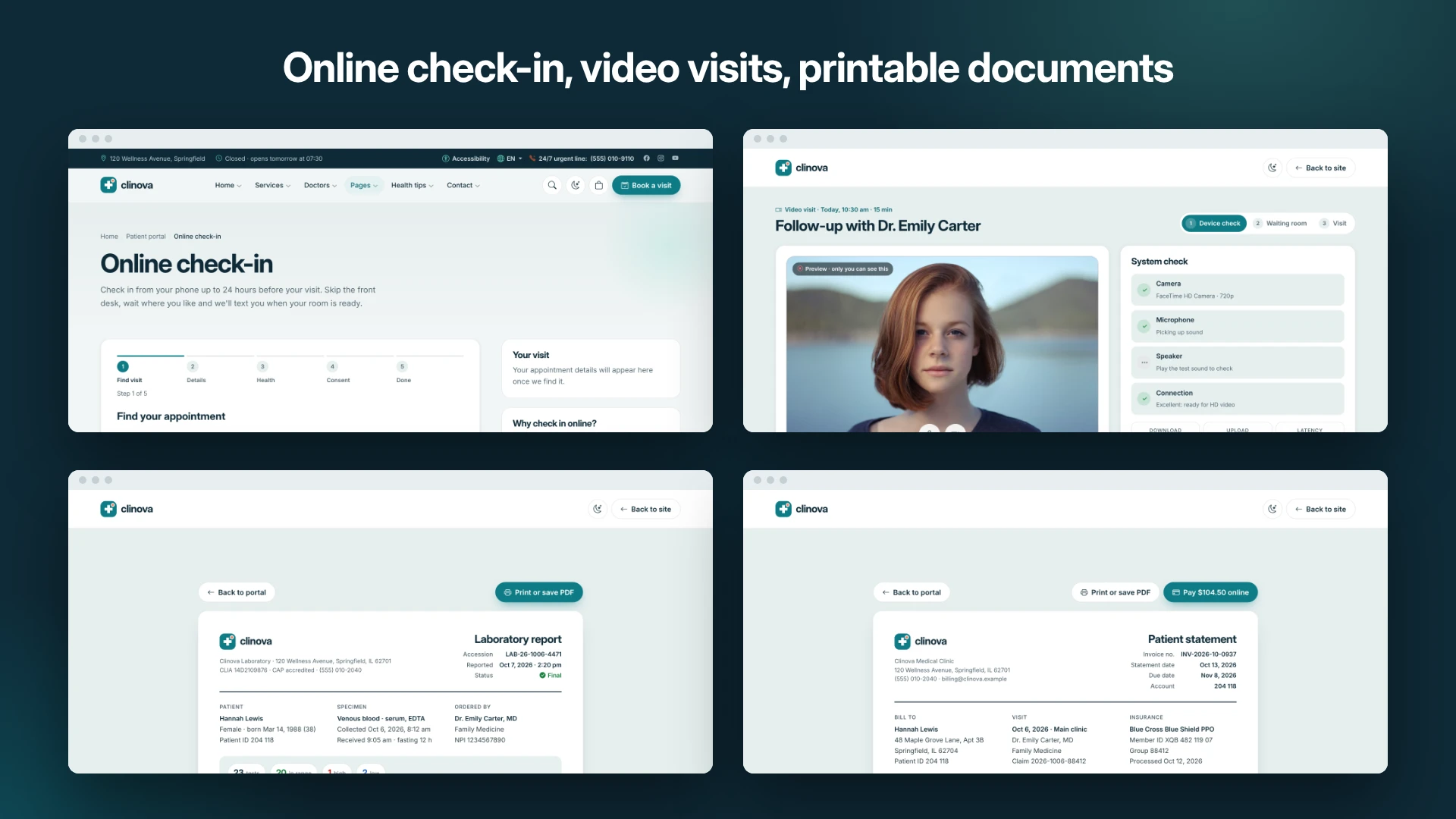Click the Instagram icon in top bar
Viewport: 1456px width, 819px height.
tap(661, 158)
